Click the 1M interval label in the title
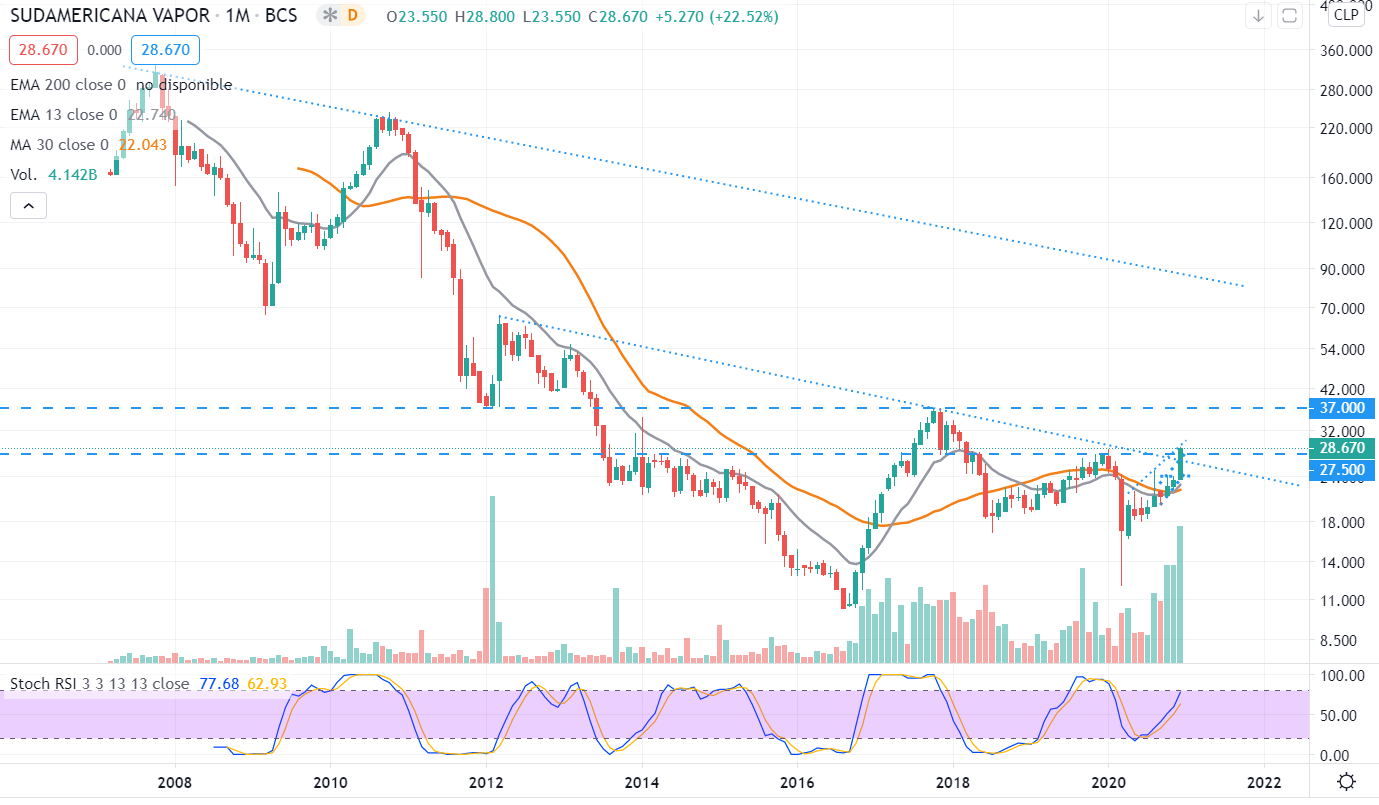1379x805 pixels. coord(239,17)
